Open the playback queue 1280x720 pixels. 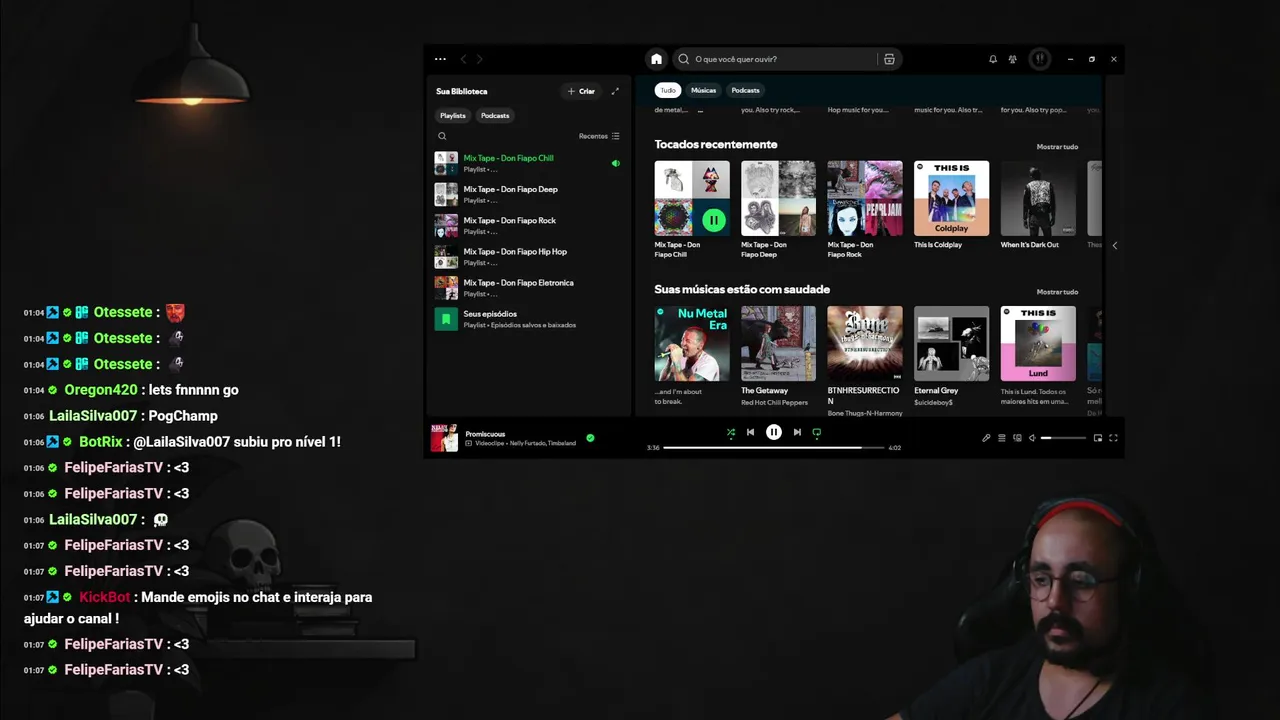click(1002, 438)
